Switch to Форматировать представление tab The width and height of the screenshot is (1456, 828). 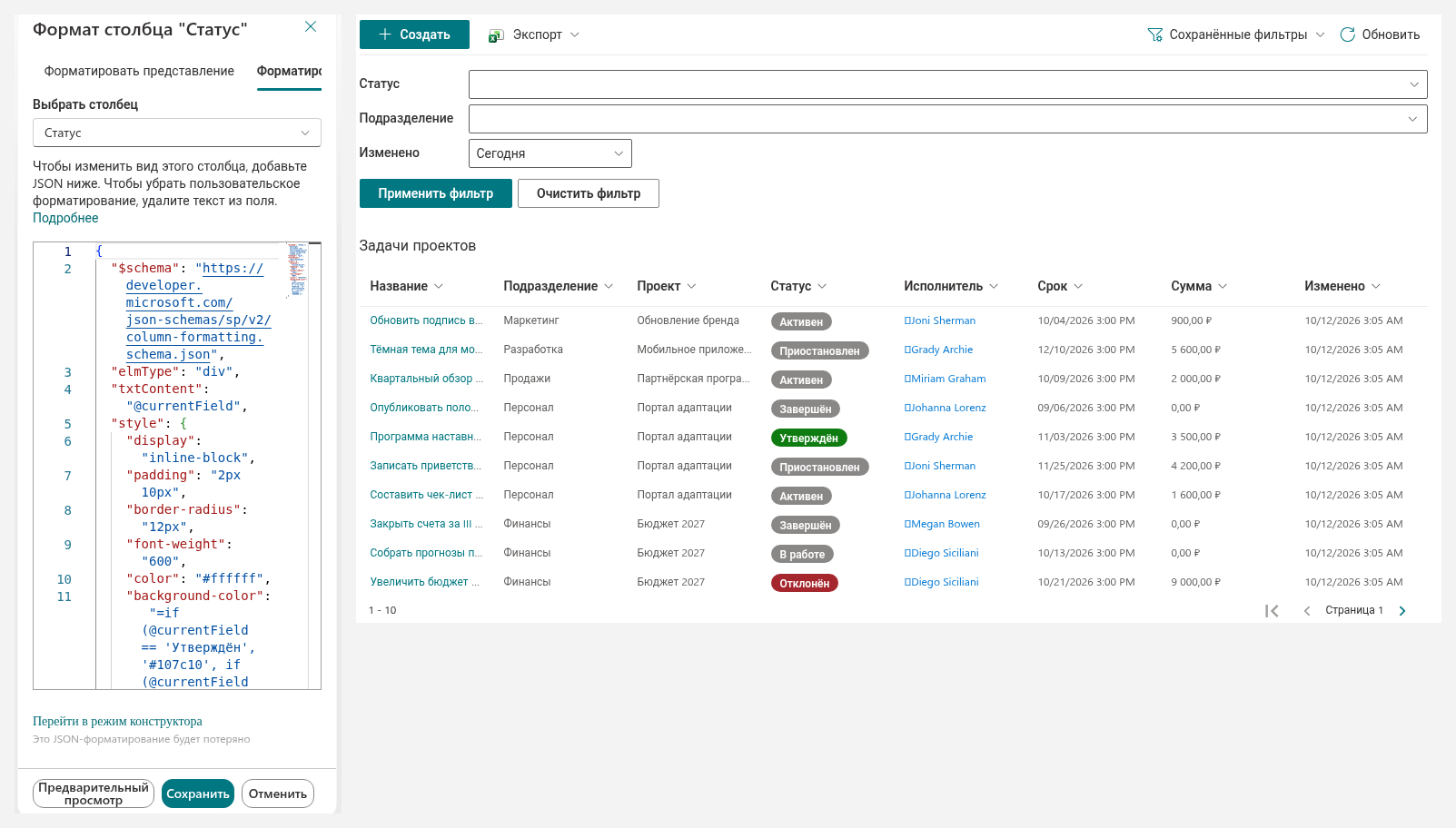click(139, 71)
